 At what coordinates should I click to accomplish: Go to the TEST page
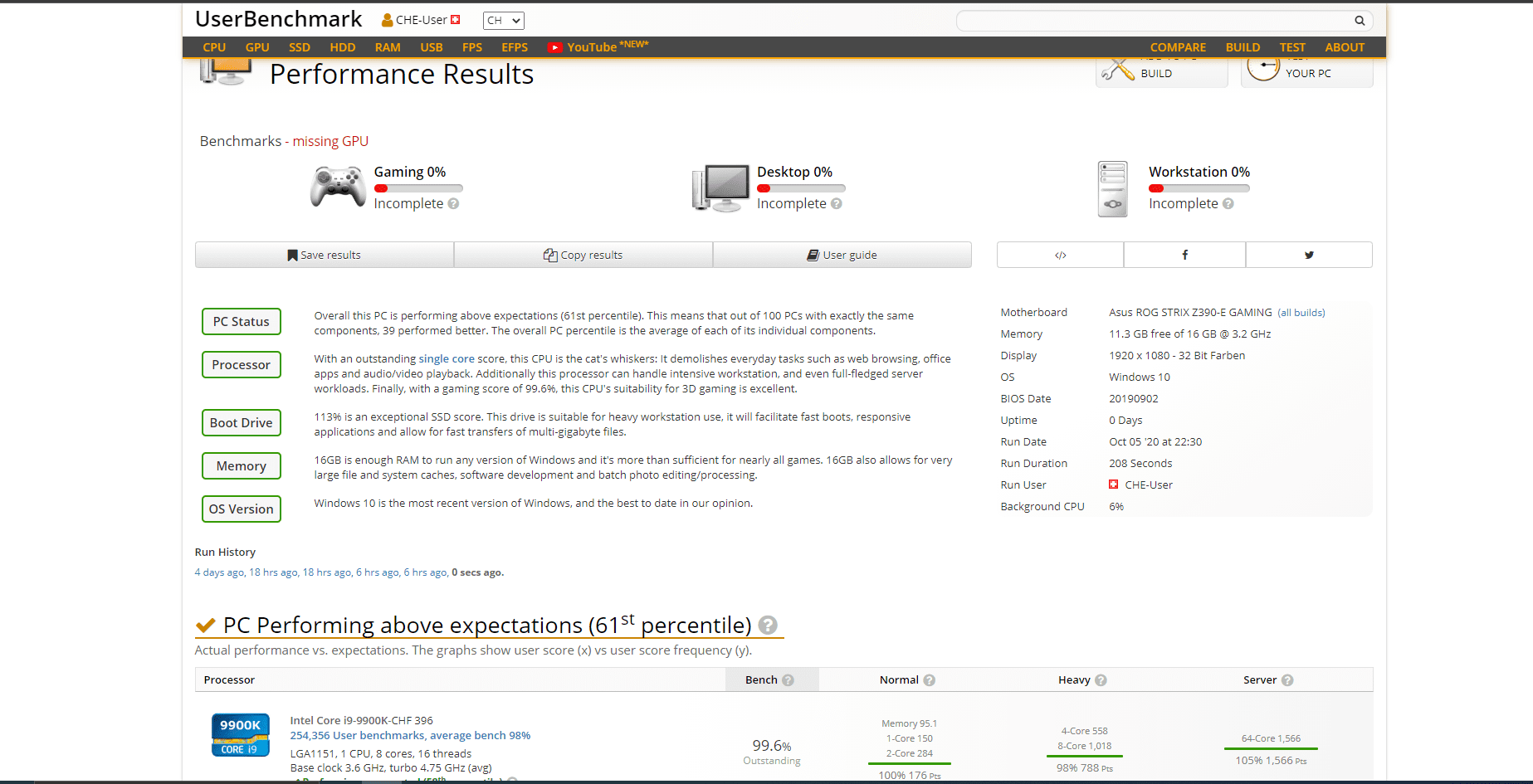click(x=1292, y=48)
